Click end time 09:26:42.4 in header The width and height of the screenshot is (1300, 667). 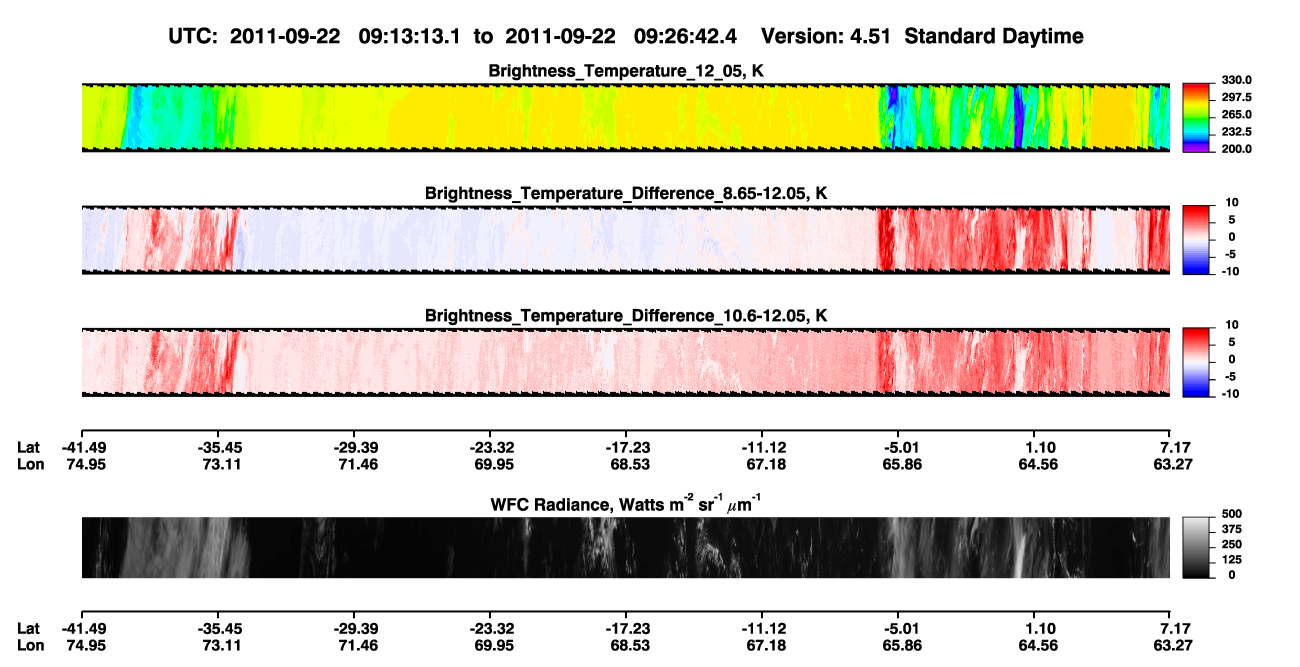tap(686, 37)
